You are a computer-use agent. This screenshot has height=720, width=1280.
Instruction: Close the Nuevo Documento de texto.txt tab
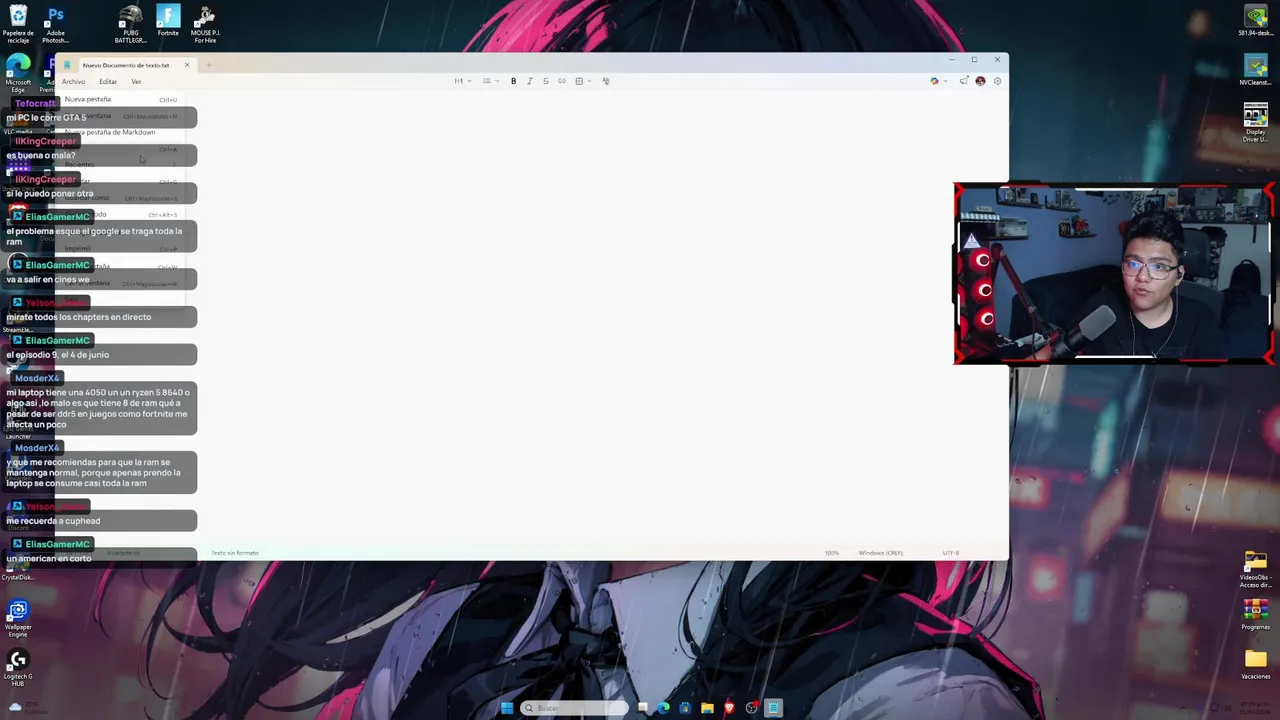186,65
